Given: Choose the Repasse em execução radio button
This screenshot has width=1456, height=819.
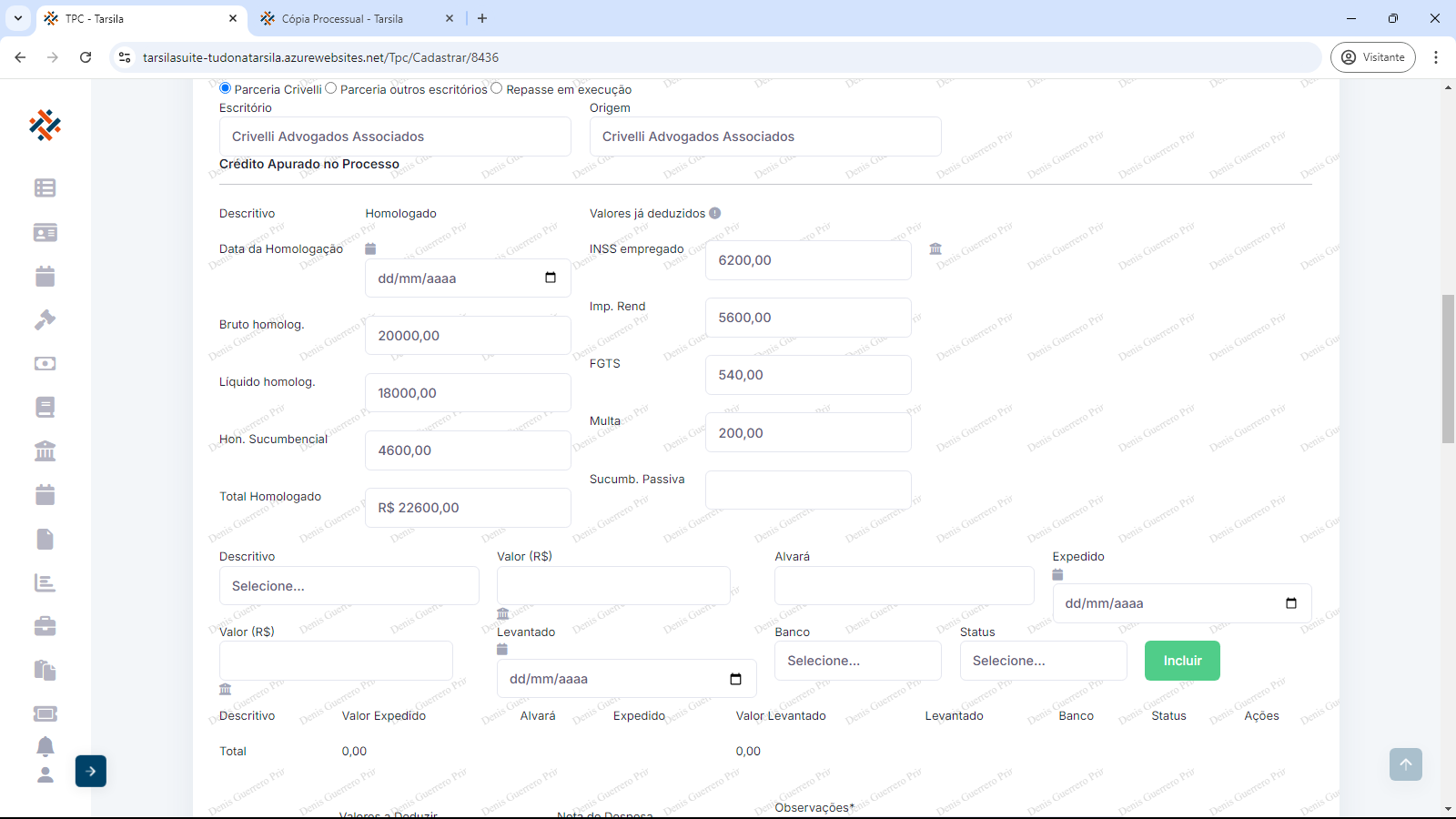Looking at the screenshot, I should [497, 88].
